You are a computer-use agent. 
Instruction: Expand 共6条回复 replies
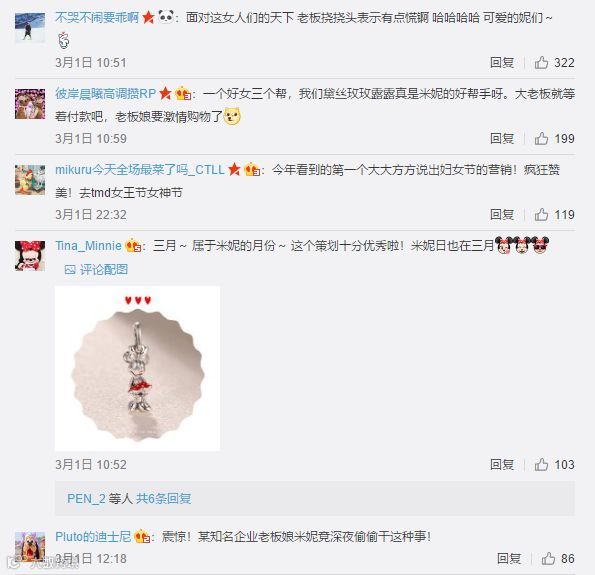[164, 498]
